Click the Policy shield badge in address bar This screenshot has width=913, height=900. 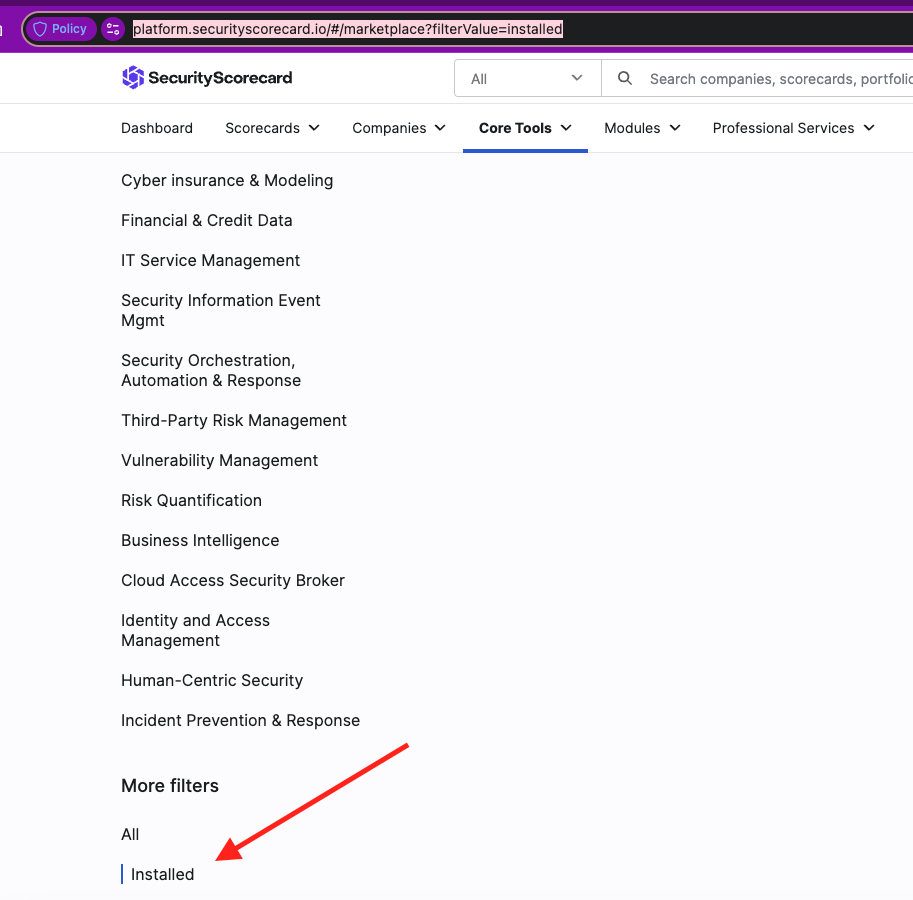(x=61, y=29)
